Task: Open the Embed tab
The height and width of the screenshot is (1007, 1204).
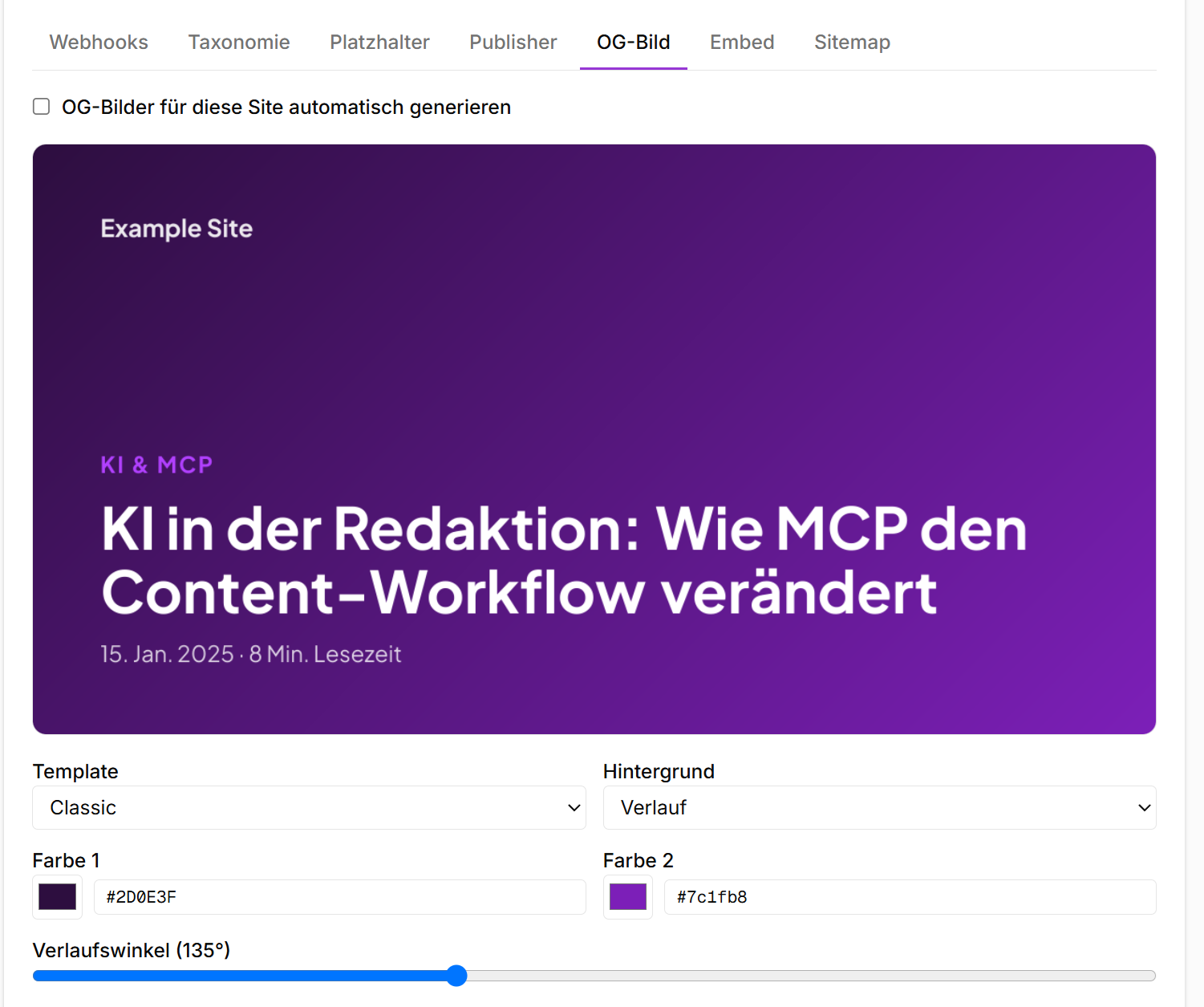Action: 742,43
